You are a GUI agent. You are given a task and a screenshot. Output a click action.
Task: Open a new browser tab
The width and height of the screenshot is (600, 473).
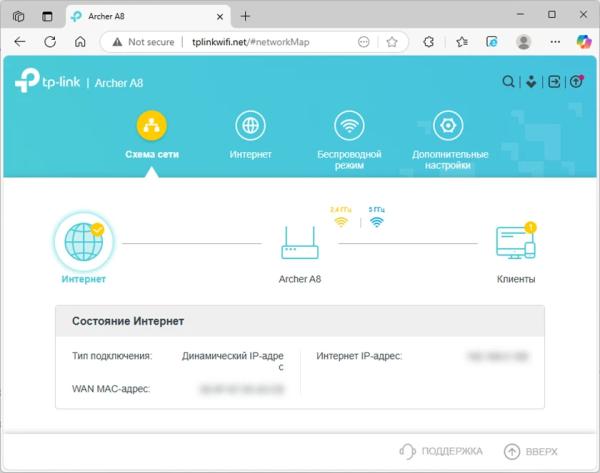(245, 16)
